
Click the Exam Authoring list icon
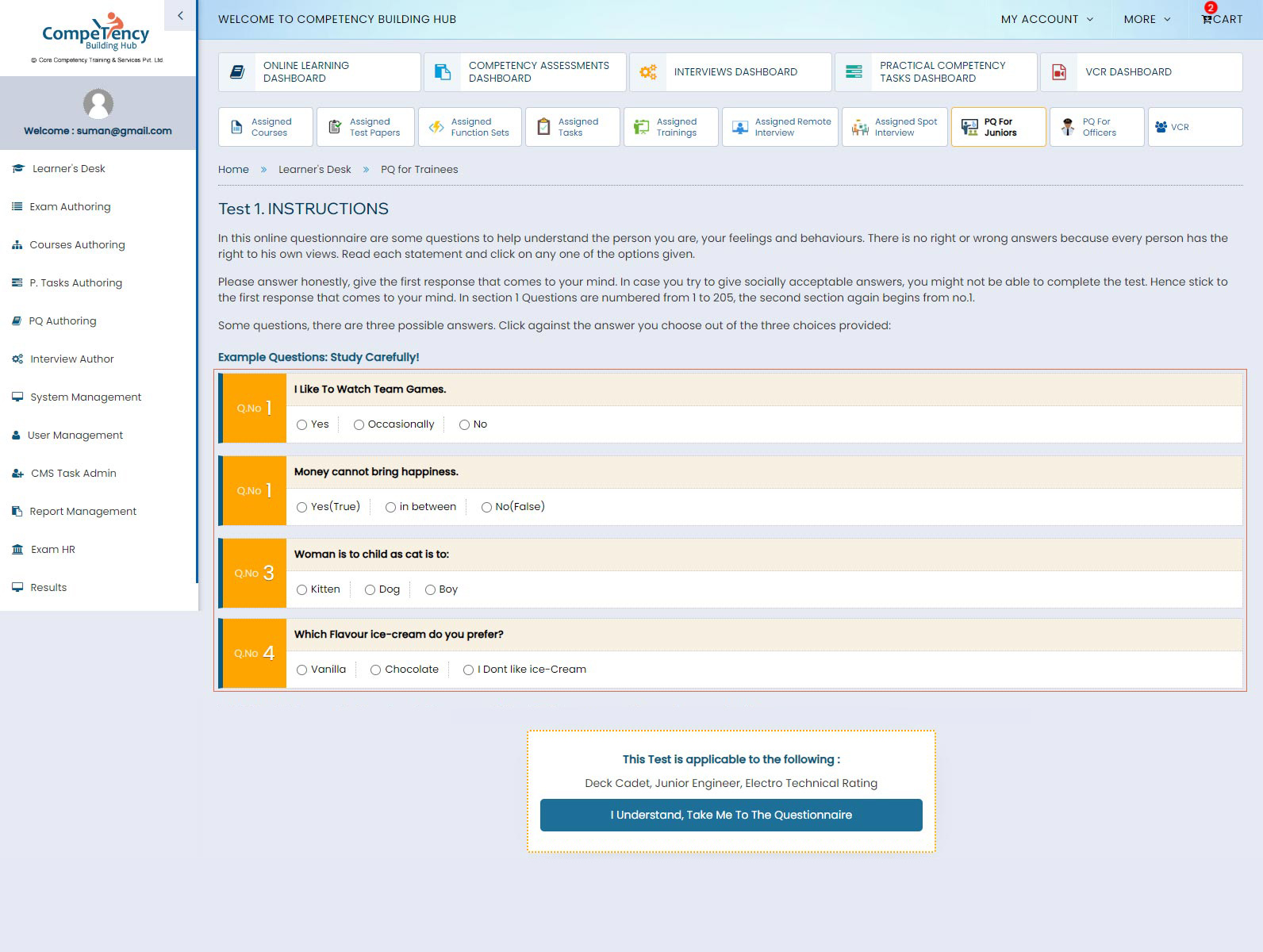17,207
